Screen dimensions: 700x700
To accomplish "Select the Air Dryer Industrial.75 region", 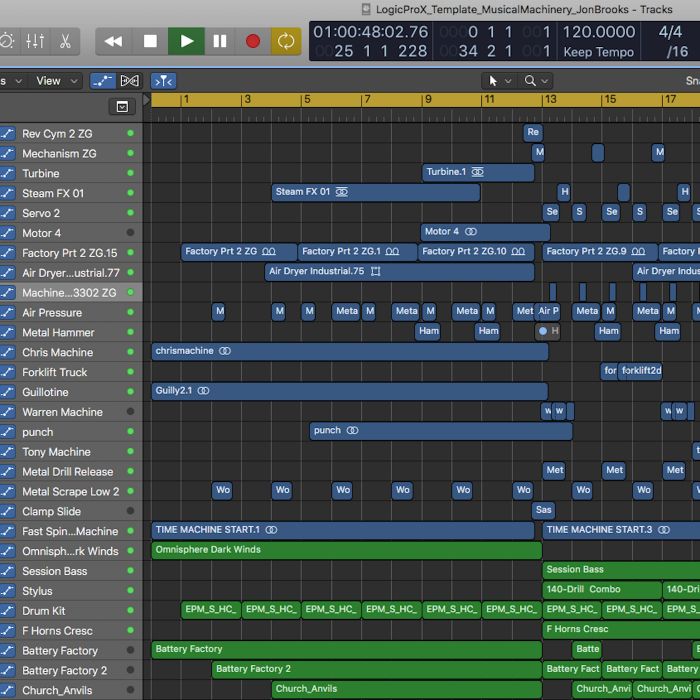I will (x=400, y=272).
